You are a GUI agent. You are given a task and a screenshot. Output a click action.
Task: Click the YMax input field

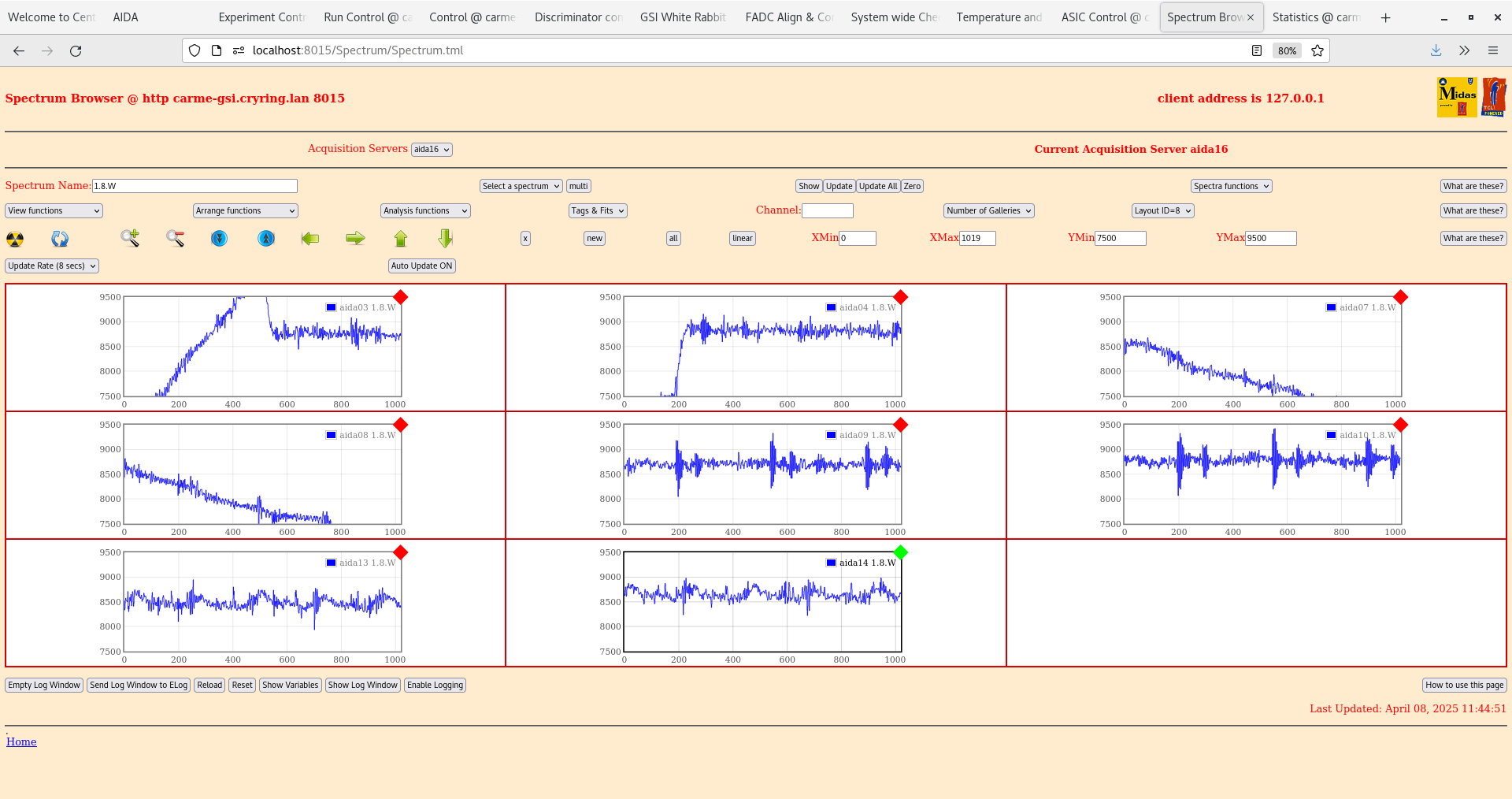(x=1271, y=238)
